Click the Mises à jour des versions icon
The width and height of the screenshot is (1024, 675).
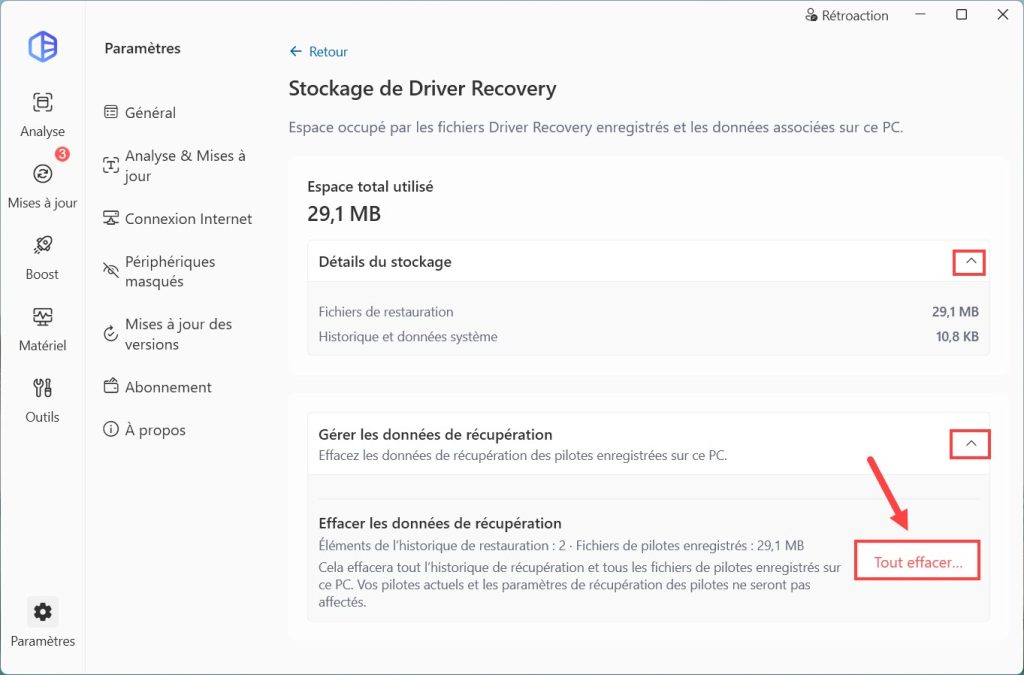111,334
